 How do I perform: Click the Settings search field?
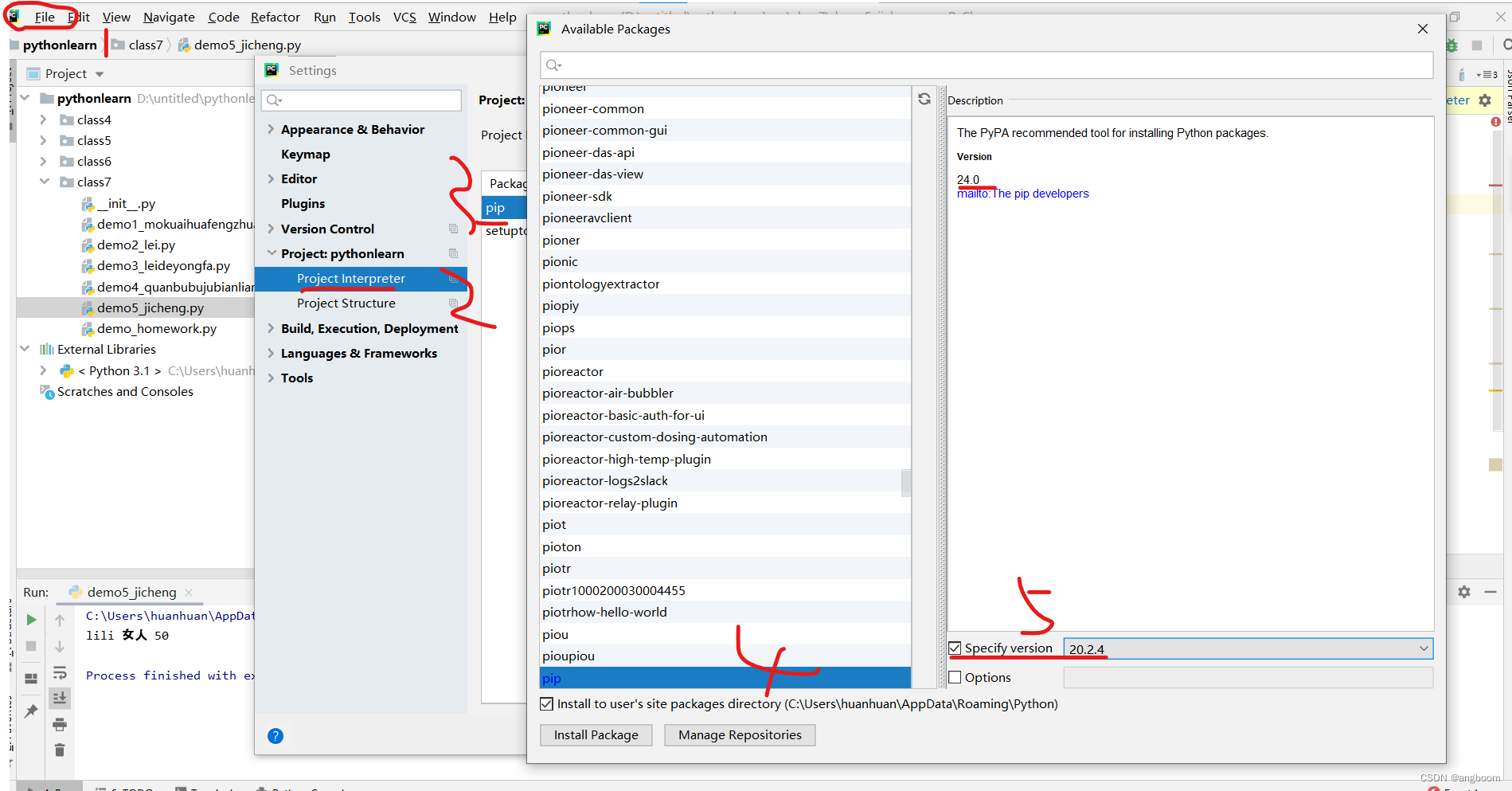pyautogui.click(x=362, y=100)
